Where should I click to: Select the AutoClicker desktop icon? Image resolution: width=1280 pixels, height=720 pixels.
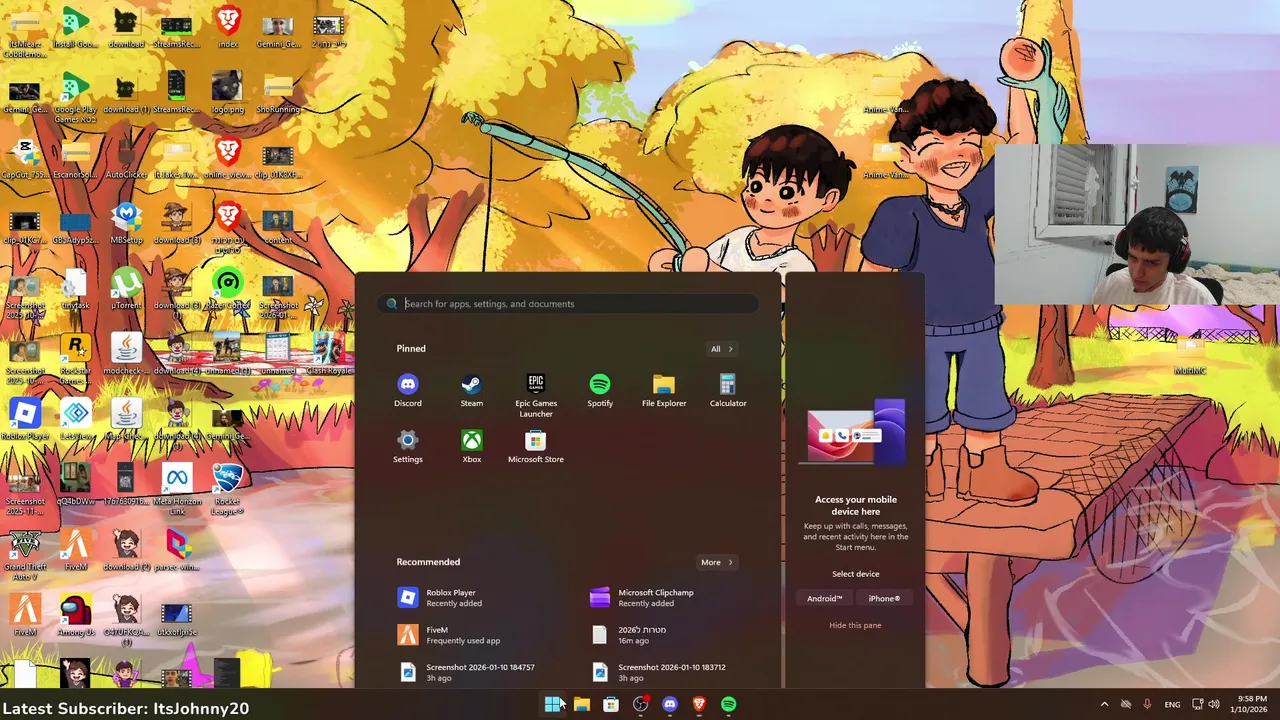[126, 158]
